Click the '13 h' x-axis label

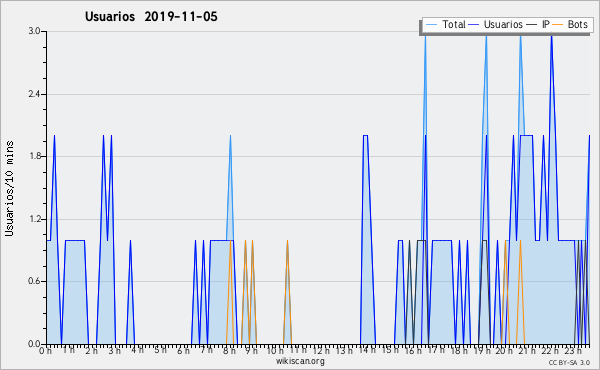(x=344, y=351)
